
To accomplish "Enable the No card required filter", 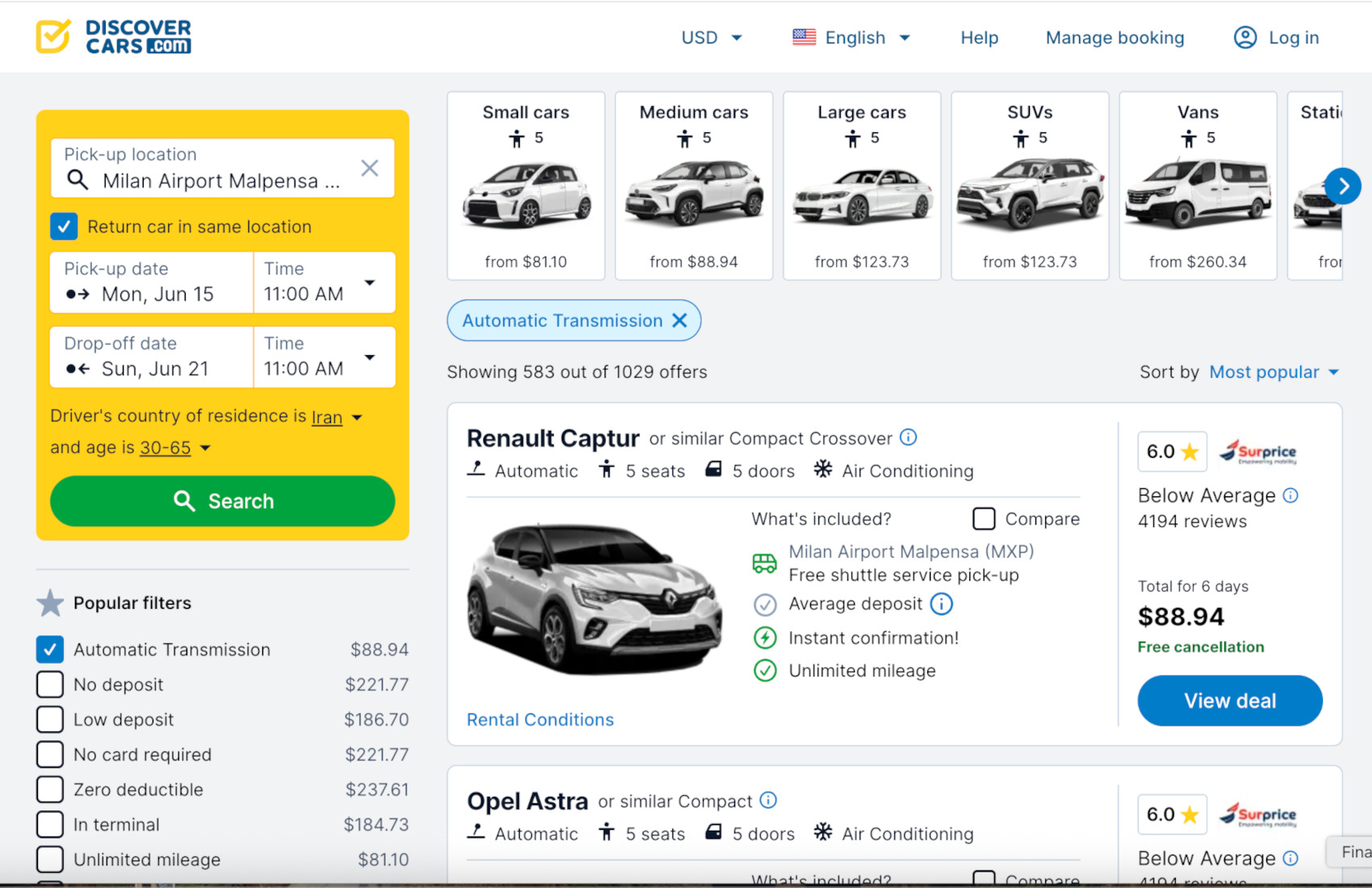I will point(50,755).
